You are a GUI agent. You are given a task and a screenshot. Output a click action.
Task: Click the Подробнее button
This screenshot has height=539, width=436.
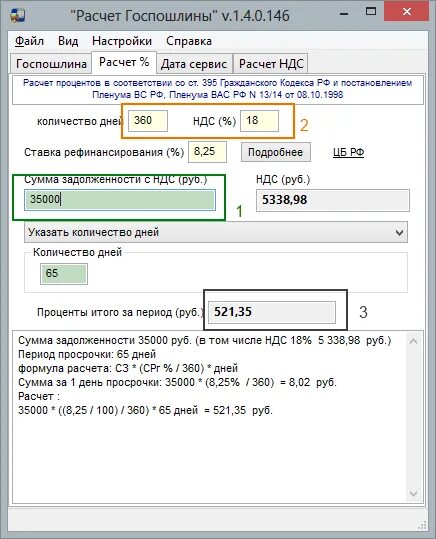[275, 152]
